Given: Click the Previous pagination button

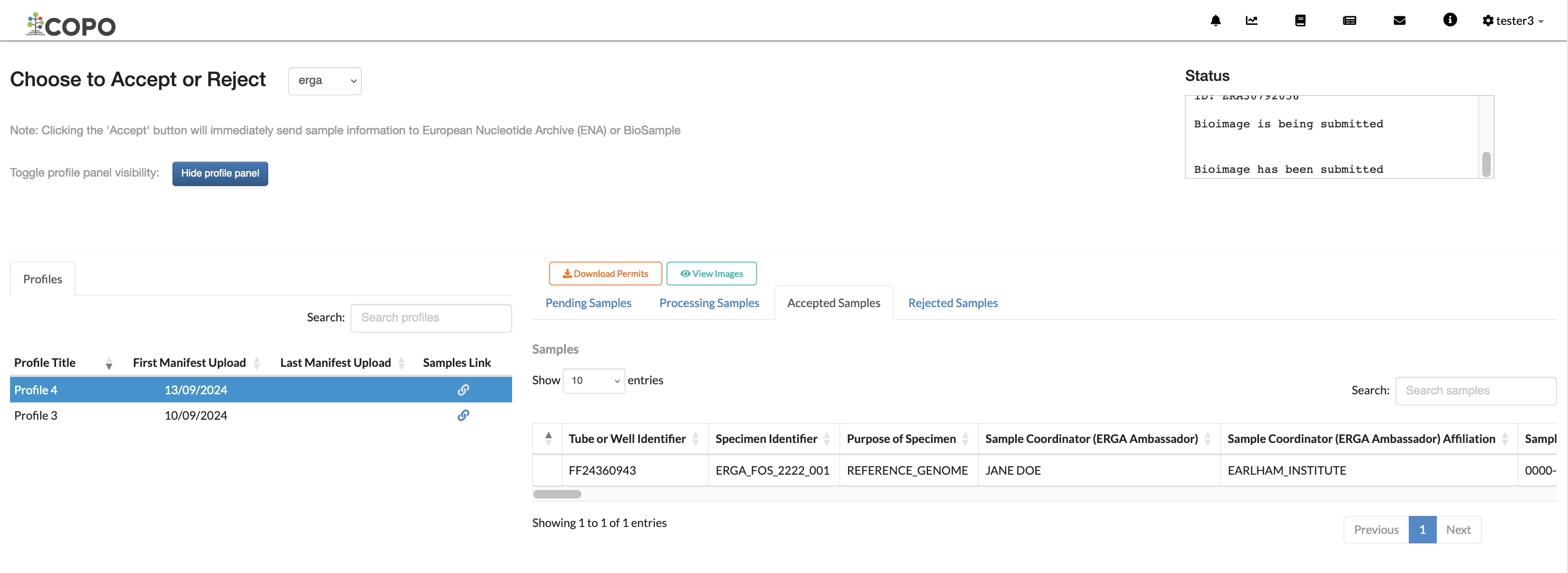Looking at the screenshot, I should [1375, 530].
